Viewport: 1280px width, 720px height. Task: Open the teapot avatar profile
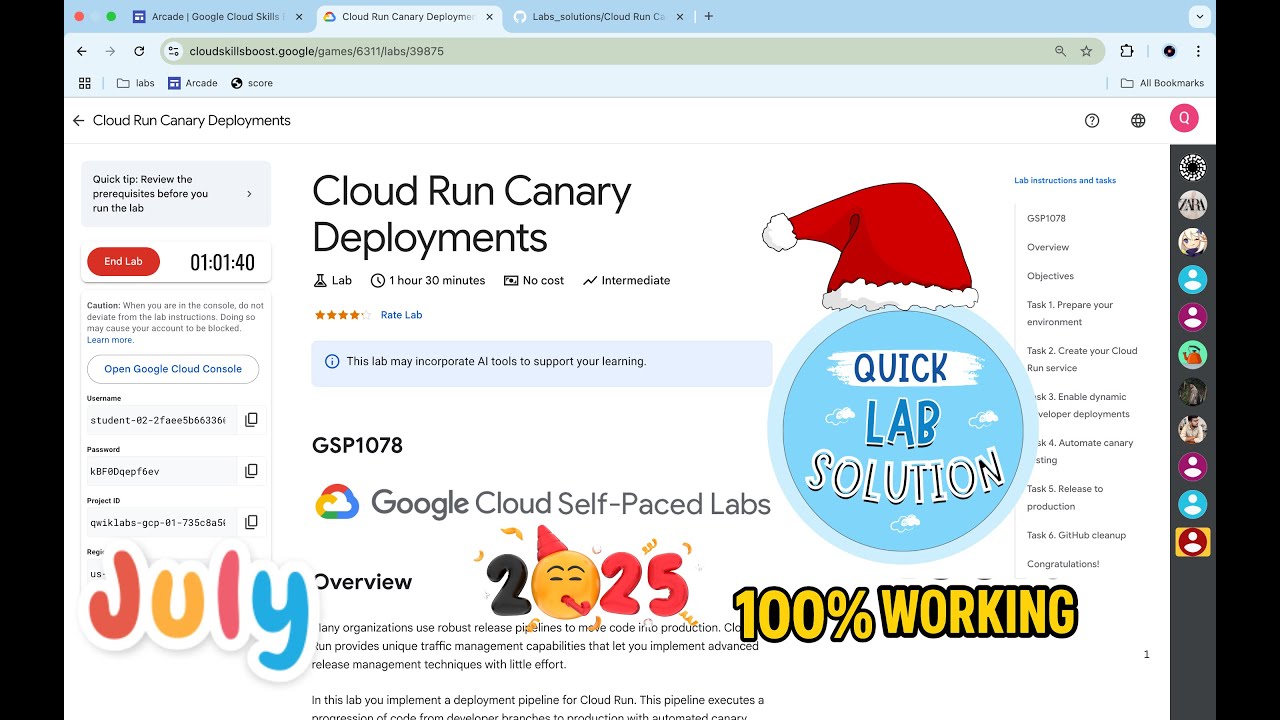point(1192,355)
